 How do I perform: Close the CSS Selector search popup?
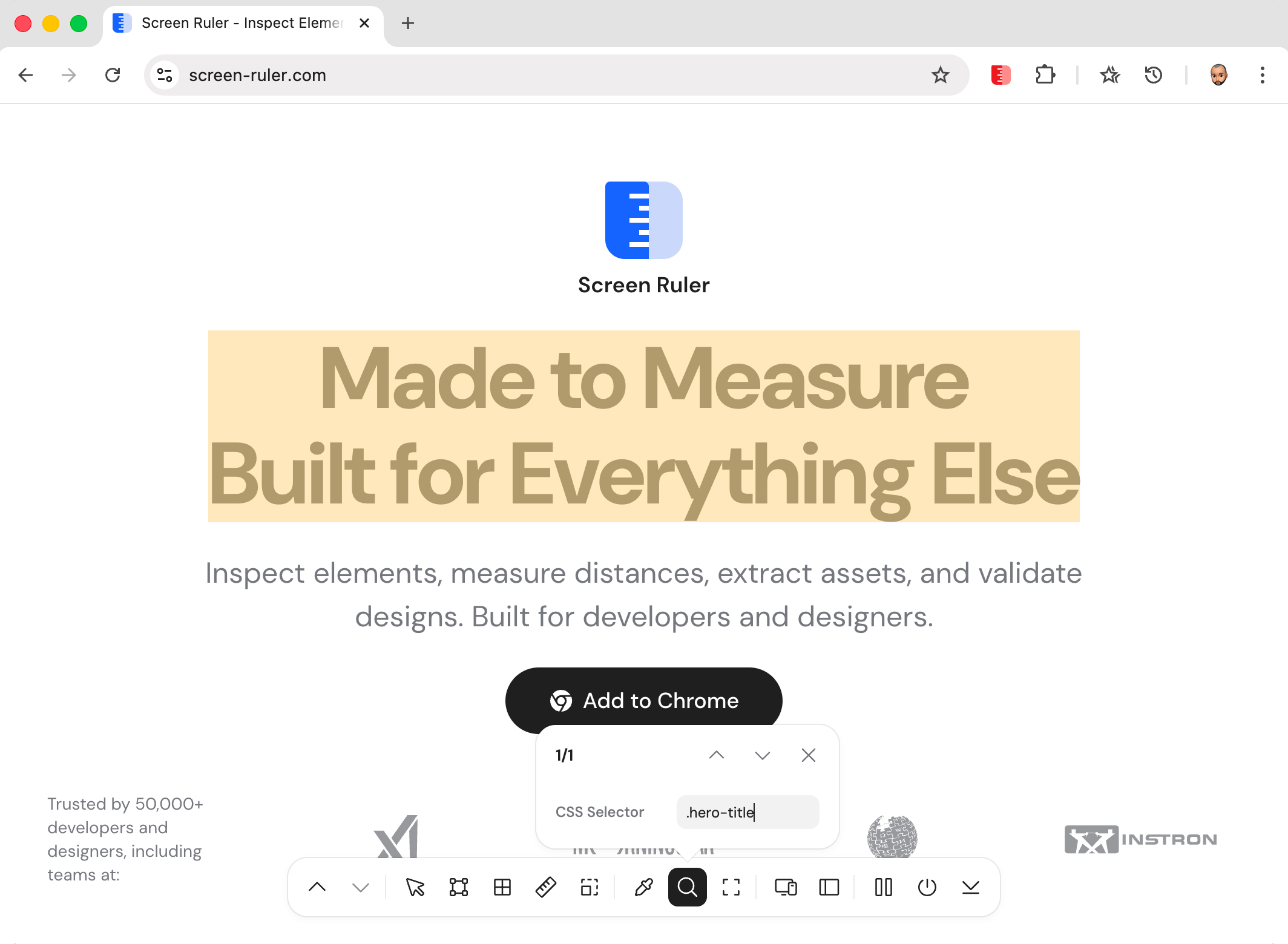tap(809, 755)
